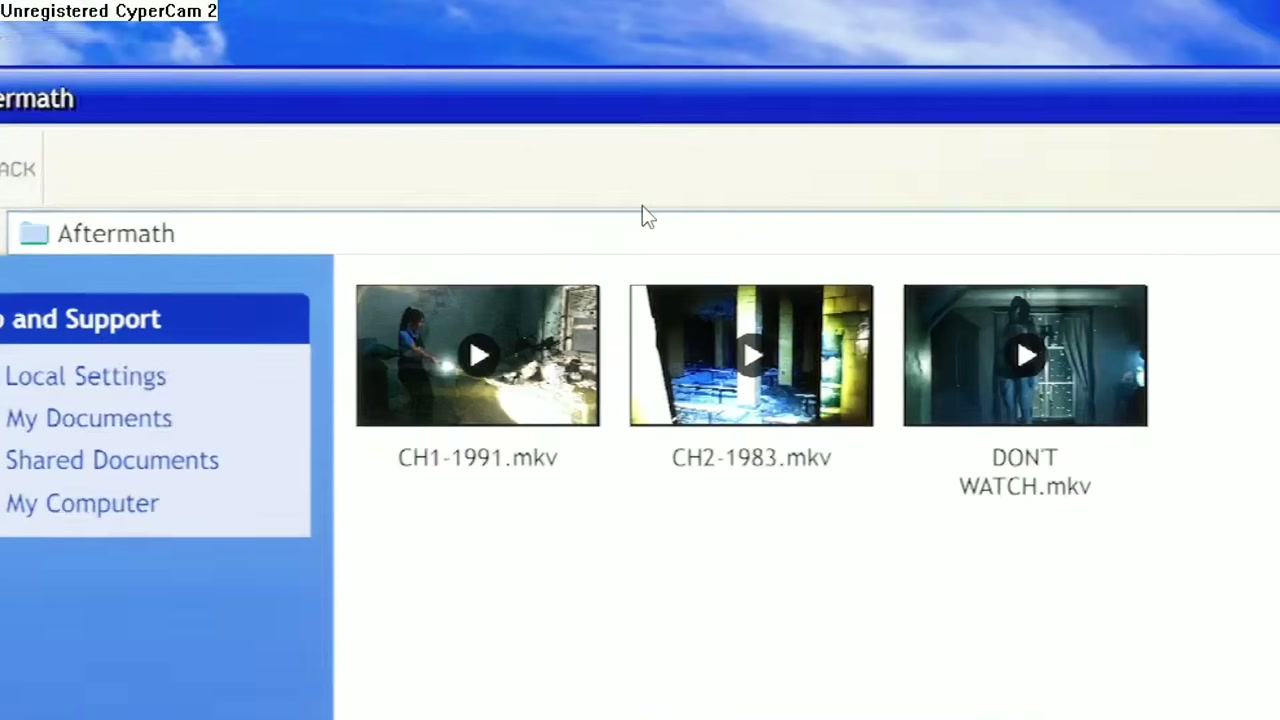Viewport: 1280px width, 720px height.
Task: Open Local Settings in the sidebar
Action: click(x=85, y=376)
